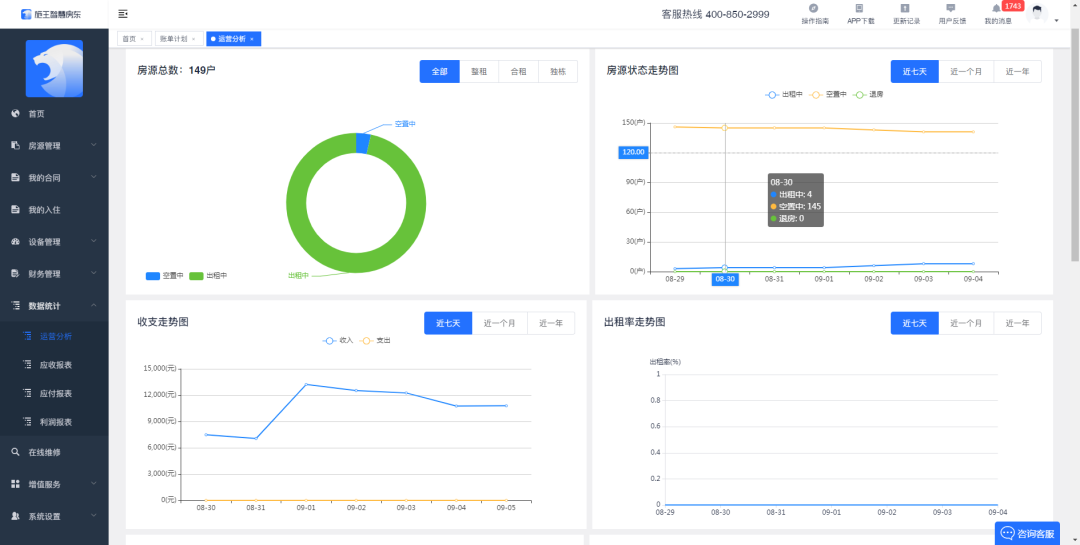
Task: Choose 近一个月 for 房源状态走势图
Action: pyautogui.click(x=966, y=72)
